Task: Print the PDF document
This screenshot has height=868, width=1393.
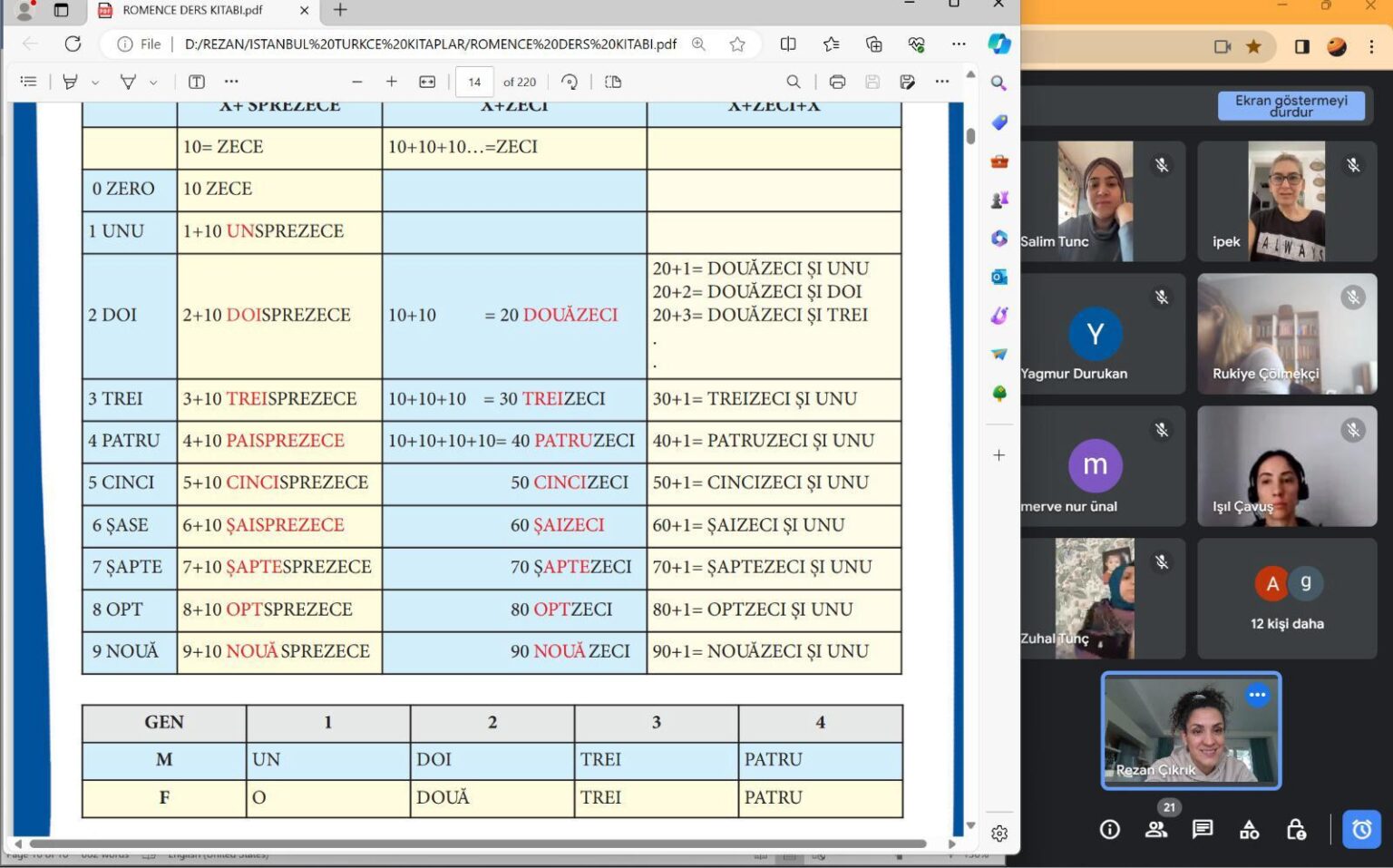Action: [x=837, y=82]
